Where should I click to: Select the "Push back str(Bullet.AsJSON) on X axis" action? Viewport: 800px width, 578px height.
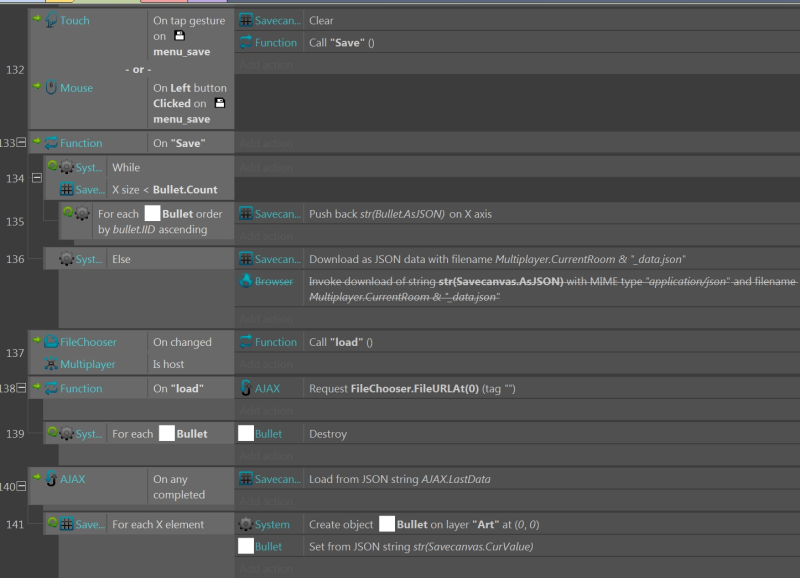tap(400, 214)
